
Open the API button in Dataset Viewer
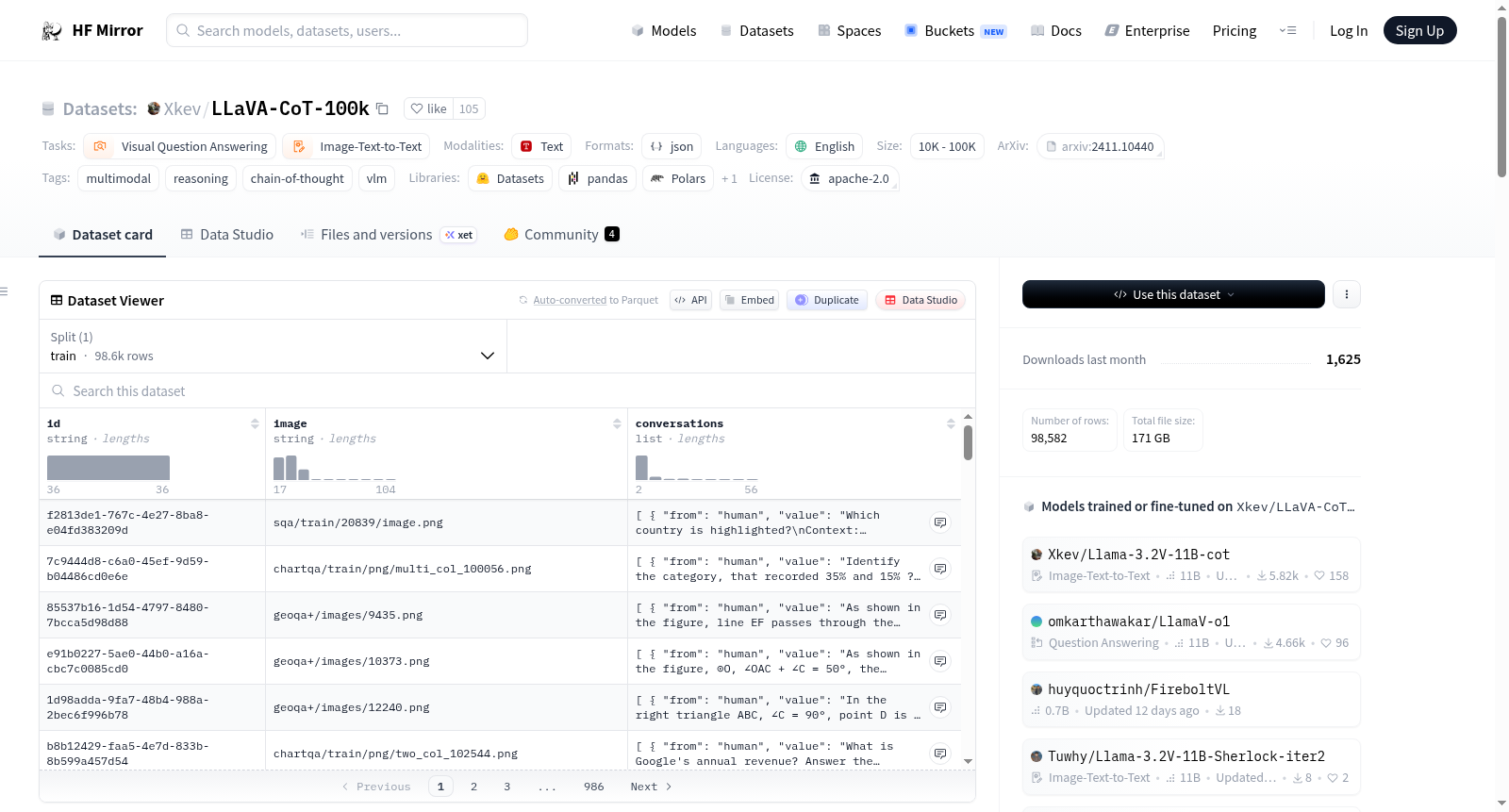pyautogui.click(x=690, y=300)
